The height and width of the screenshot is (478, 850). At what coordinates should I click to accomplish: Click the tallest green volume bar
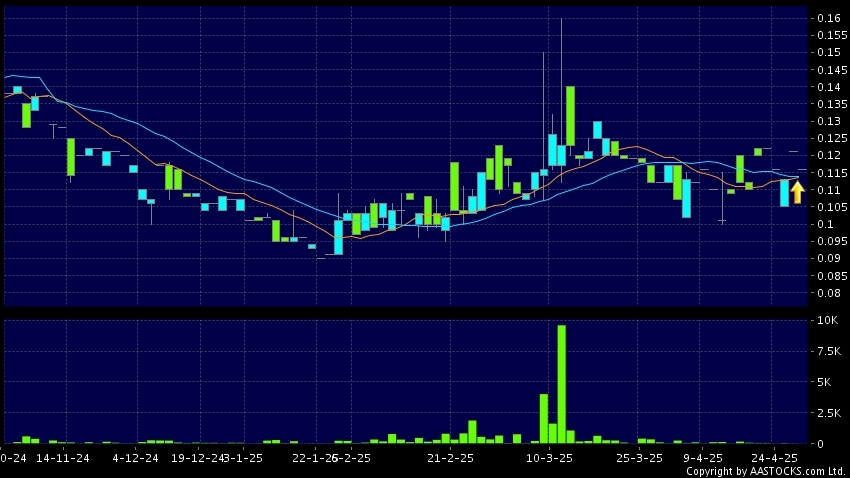[x=562, y=384]
